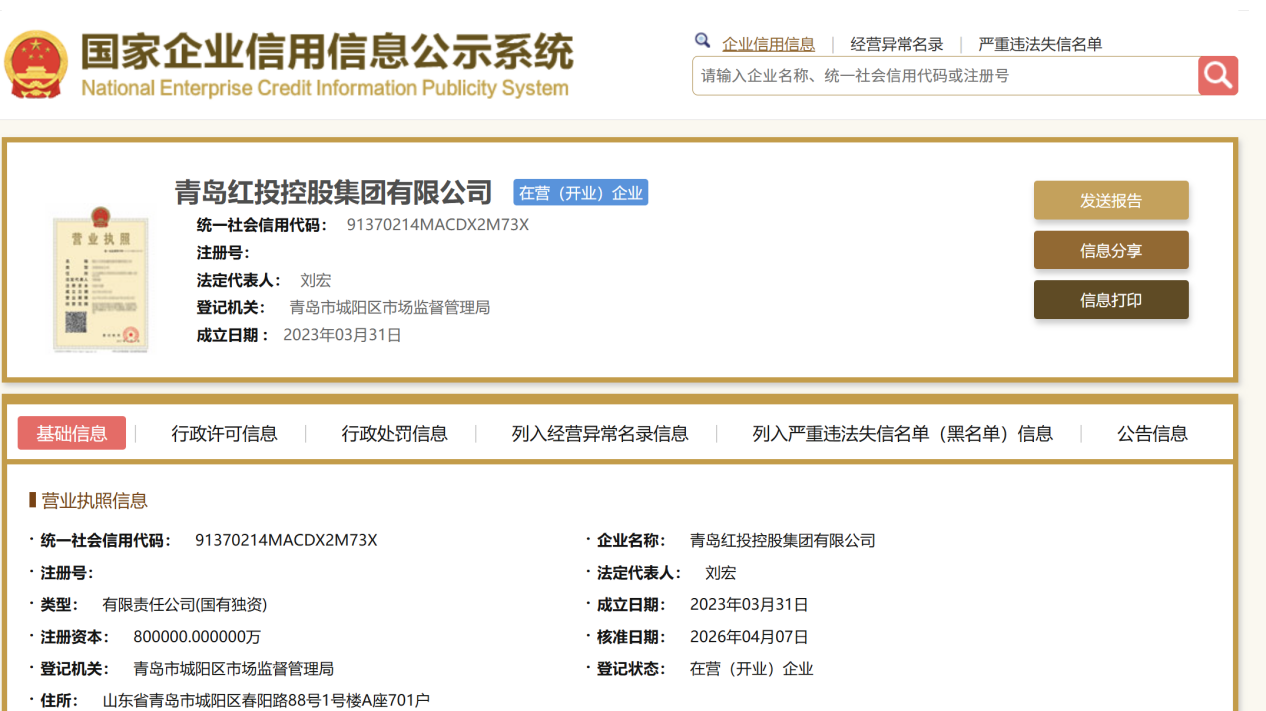Select the 企业信用信息 search category link
The width and height of the screenshot is (1266, 711).
click(x=768, y=44)
